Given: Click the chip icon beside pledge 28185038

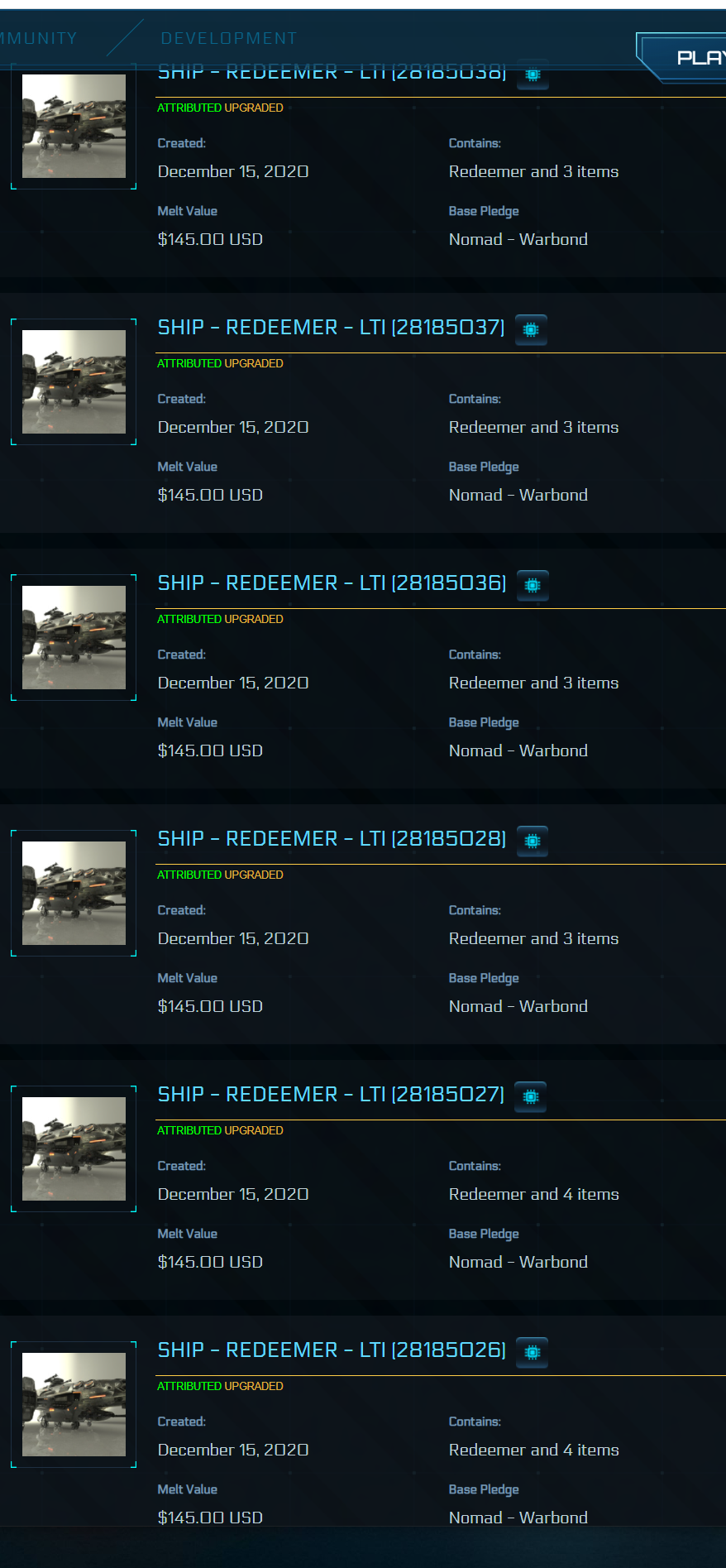Looking at the screenshot, I should 533,75.
